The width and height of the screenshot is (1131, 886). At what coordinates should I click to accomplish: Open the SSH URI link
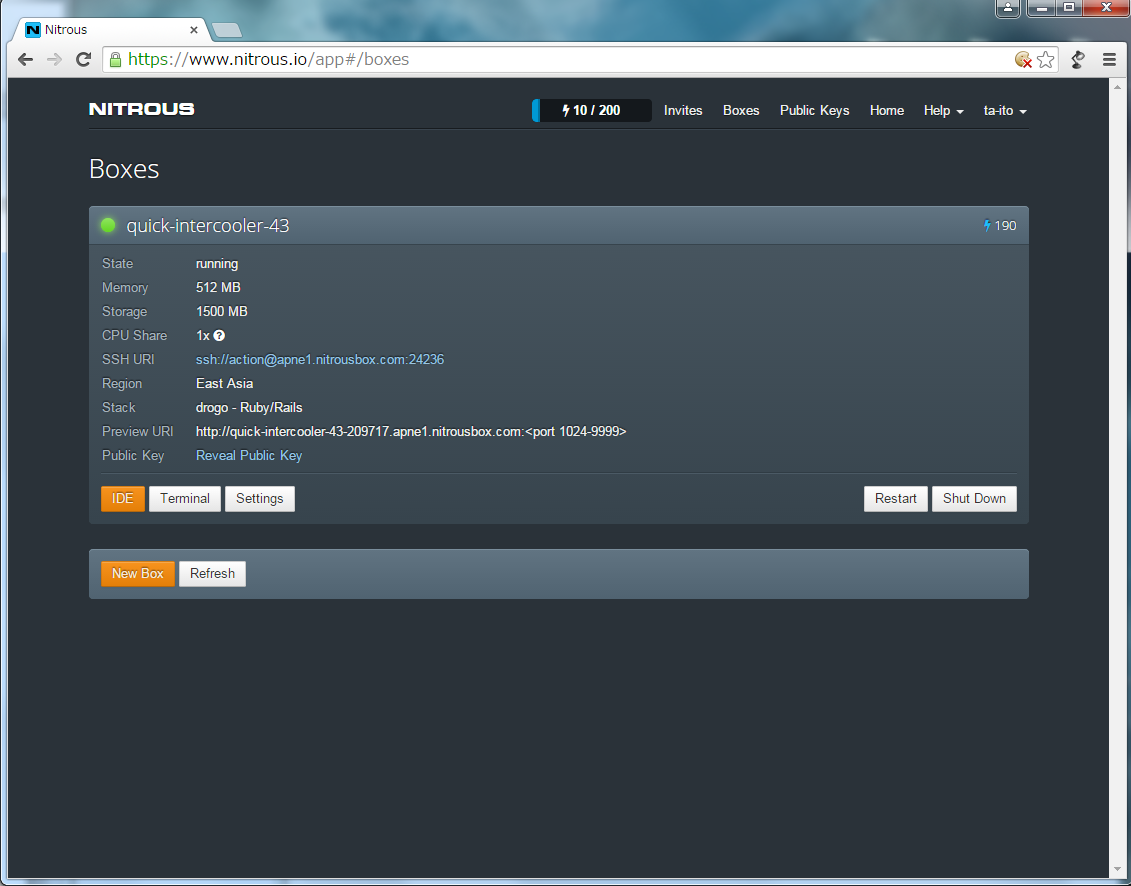click(x=320, y=359)
